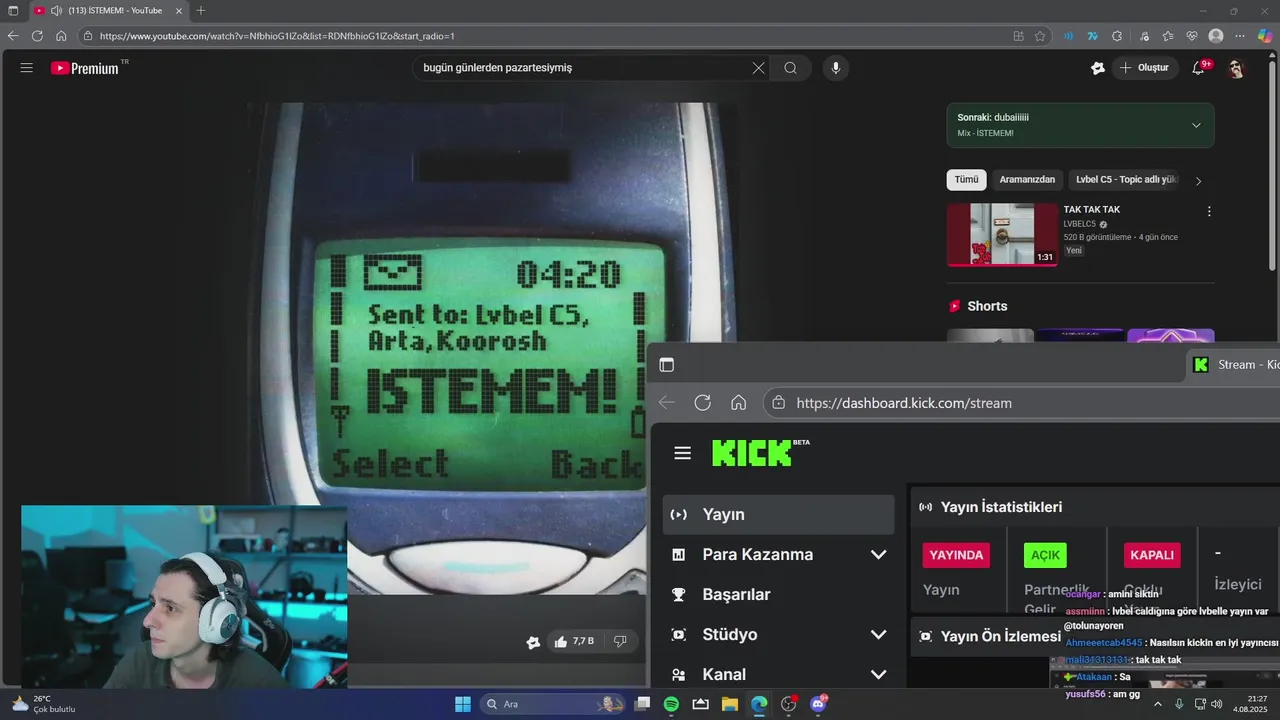Refresh the Kick dashboard window
Viewport: 1280px width, 720px height.
(x=702, y=402)
